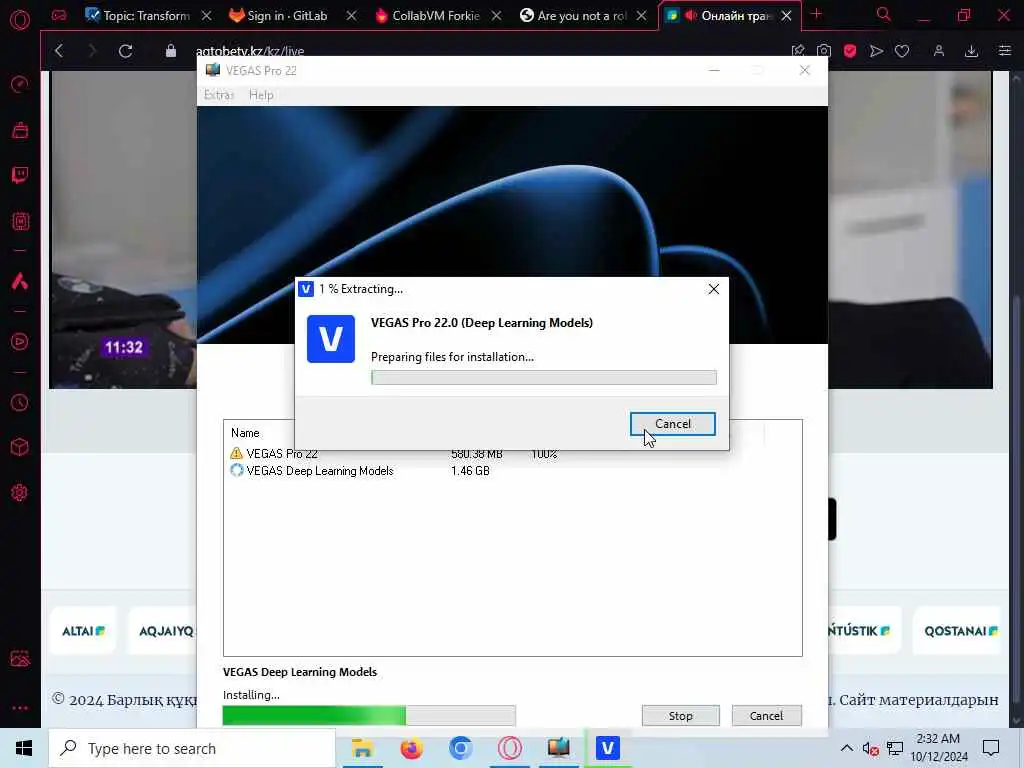The width and height of the screenshot is (1024, 768).
Task: Open the Opera menu logo icon
Action: (20, 19)
